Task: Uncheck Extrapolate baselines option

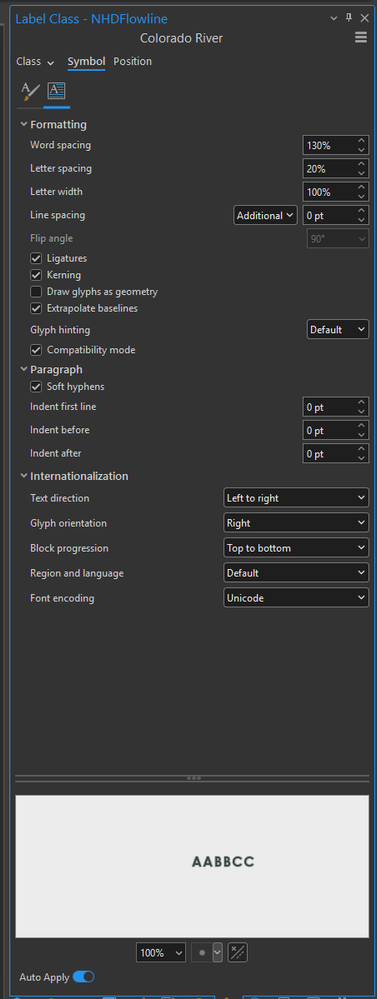Action: coord(36,308)
